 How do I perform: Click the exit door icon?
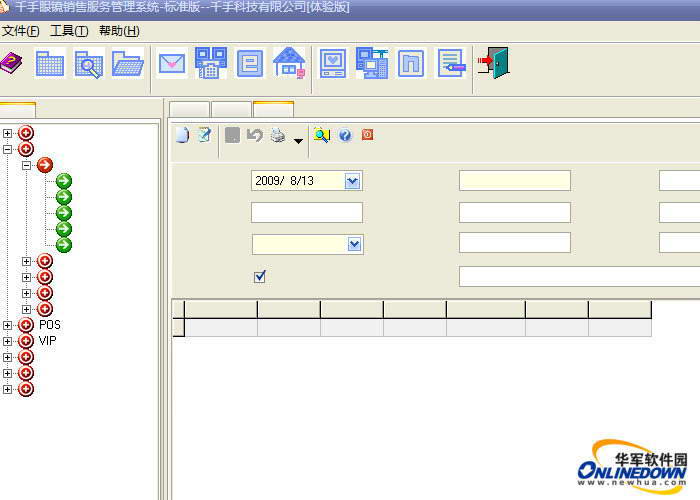coord(493,63)
